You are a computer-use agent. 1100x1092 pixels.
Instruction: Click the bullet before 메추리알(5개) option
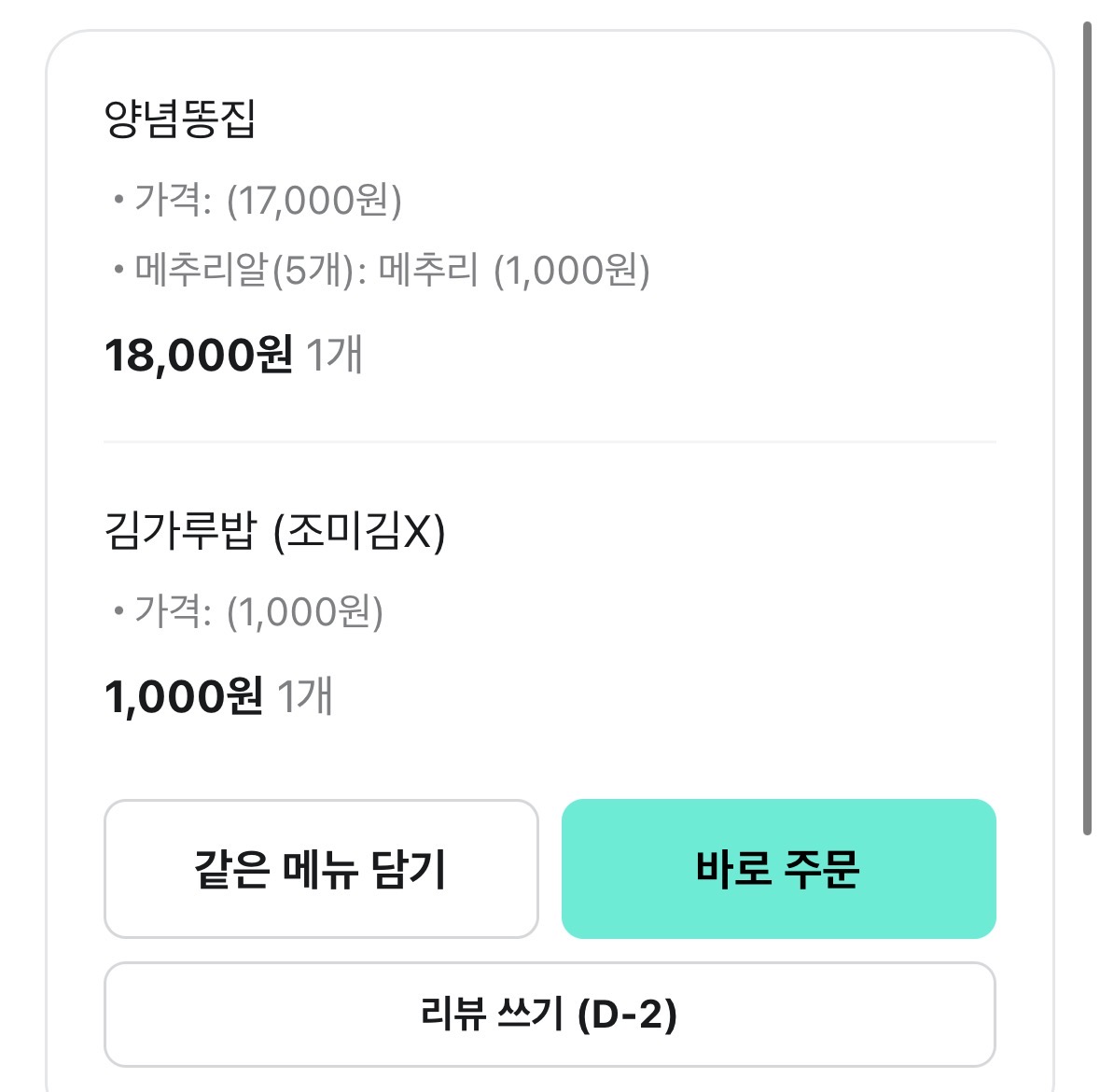118,271
